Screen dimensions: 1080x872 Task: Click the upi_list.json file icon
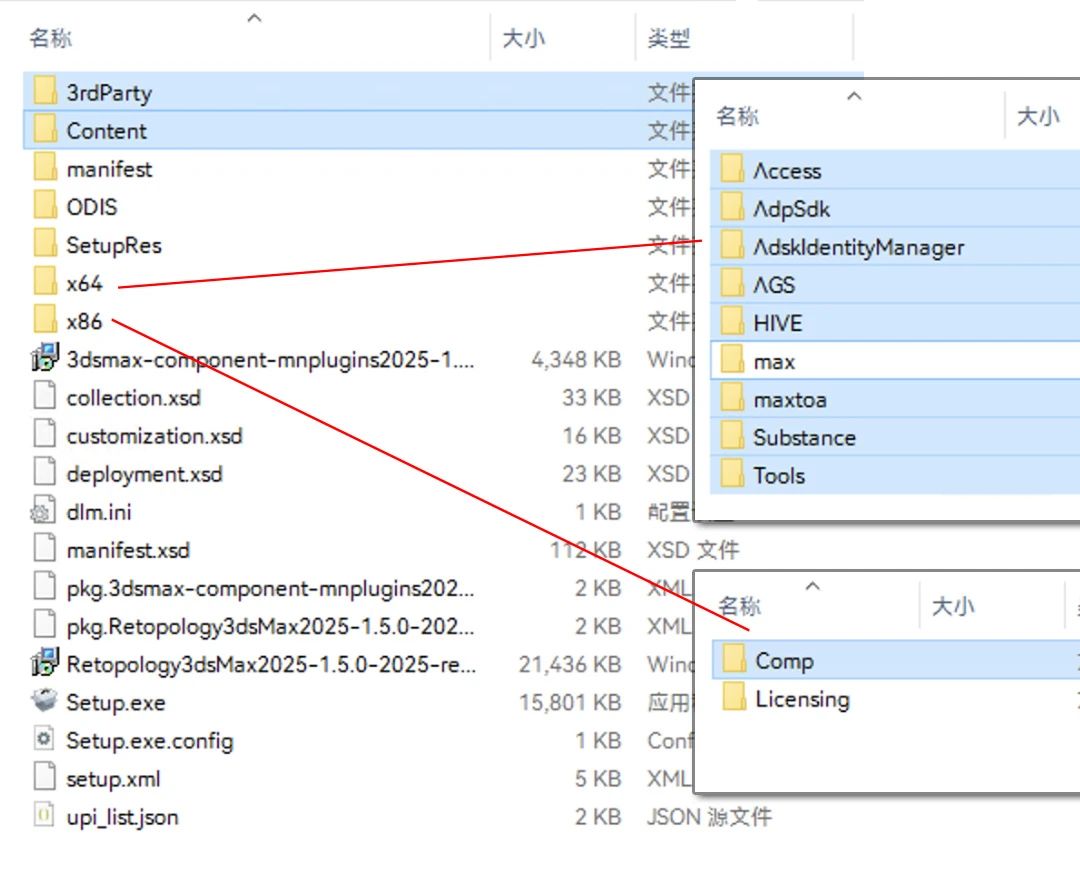point(45,816)
